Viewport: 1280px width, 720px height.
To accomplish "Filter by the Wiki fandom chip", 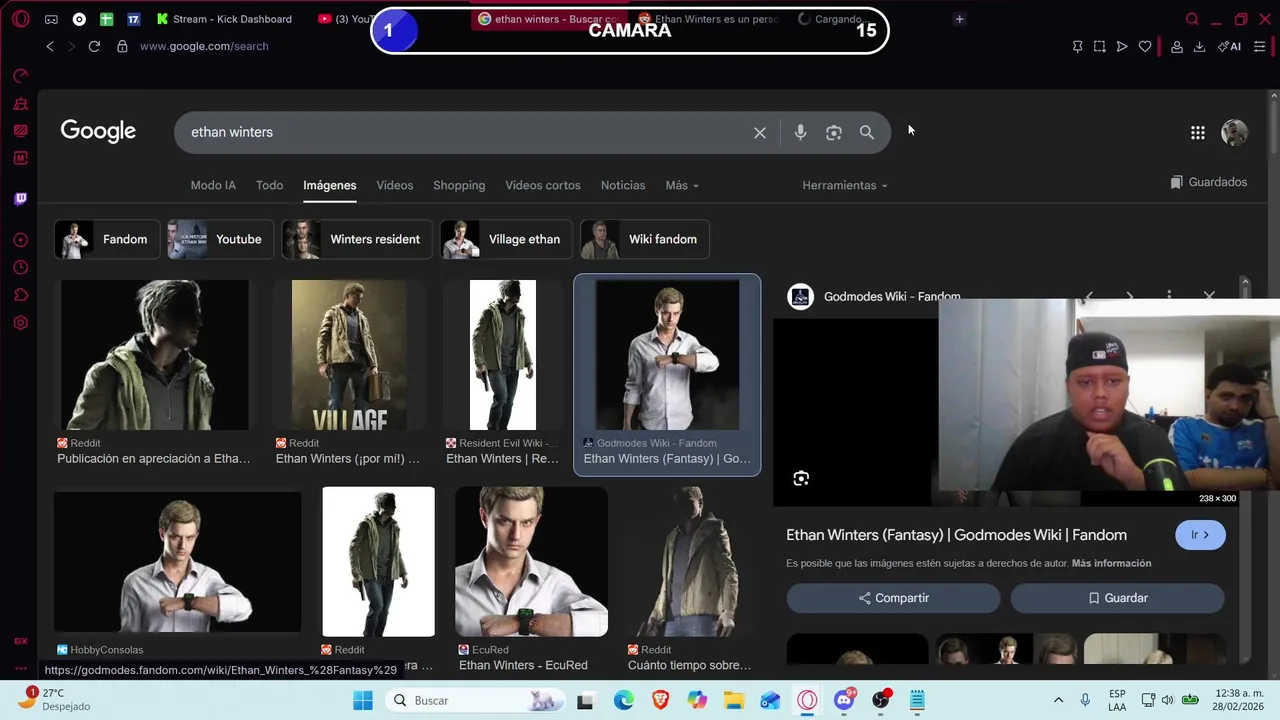I will [x=644, y=239].
